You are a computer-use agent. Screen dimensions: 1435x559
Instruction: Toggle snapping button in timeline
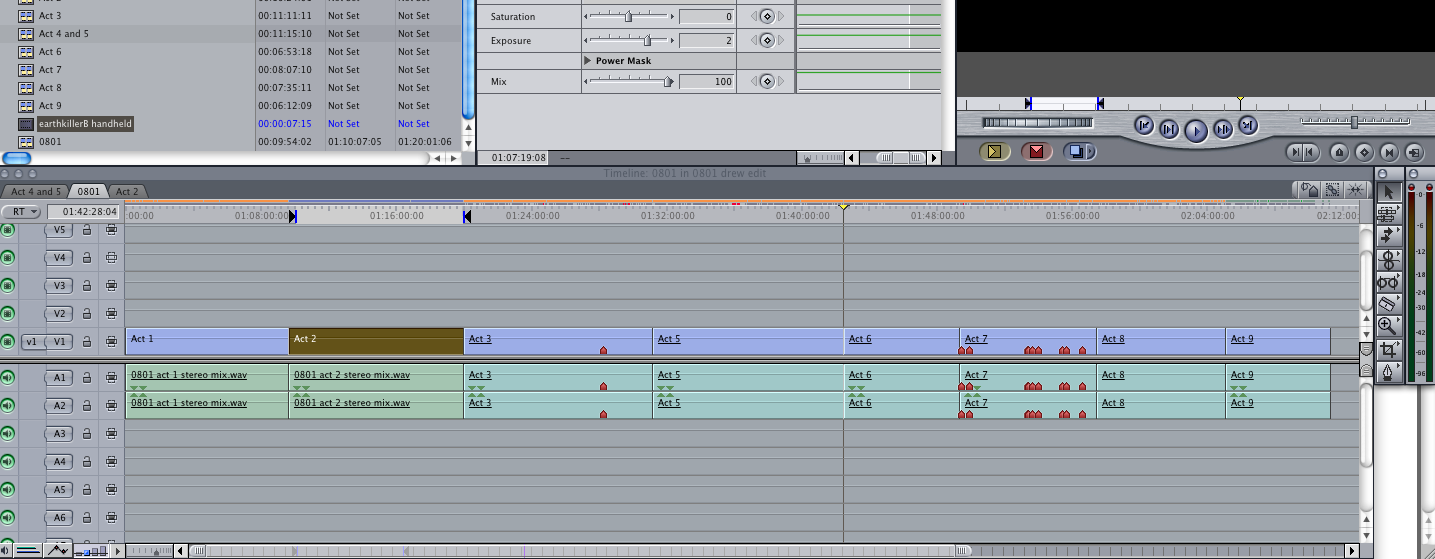(1355, 189)
